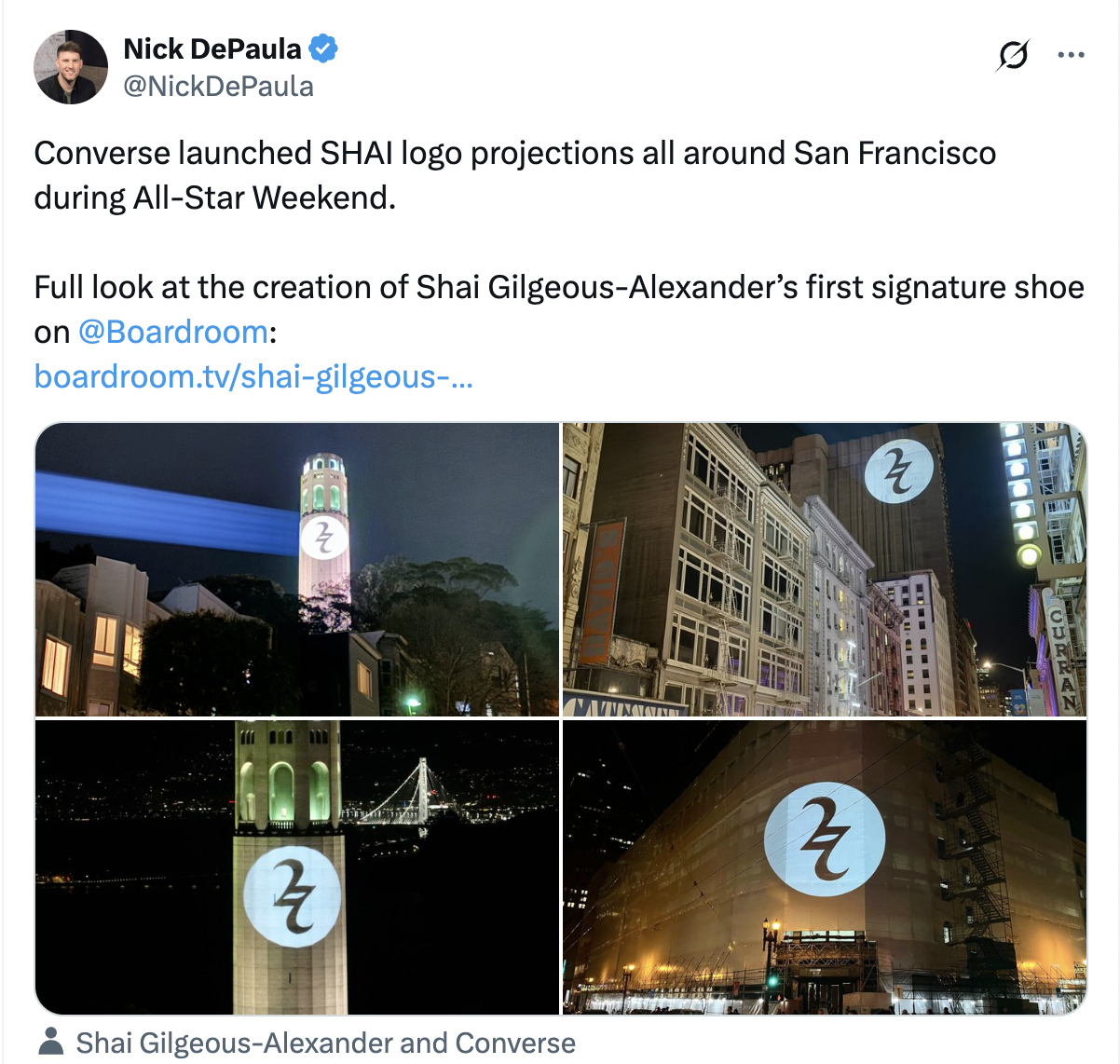Open photo of scaffolded building with logo
This screenshot has height=1064, width=1120.
825,866
